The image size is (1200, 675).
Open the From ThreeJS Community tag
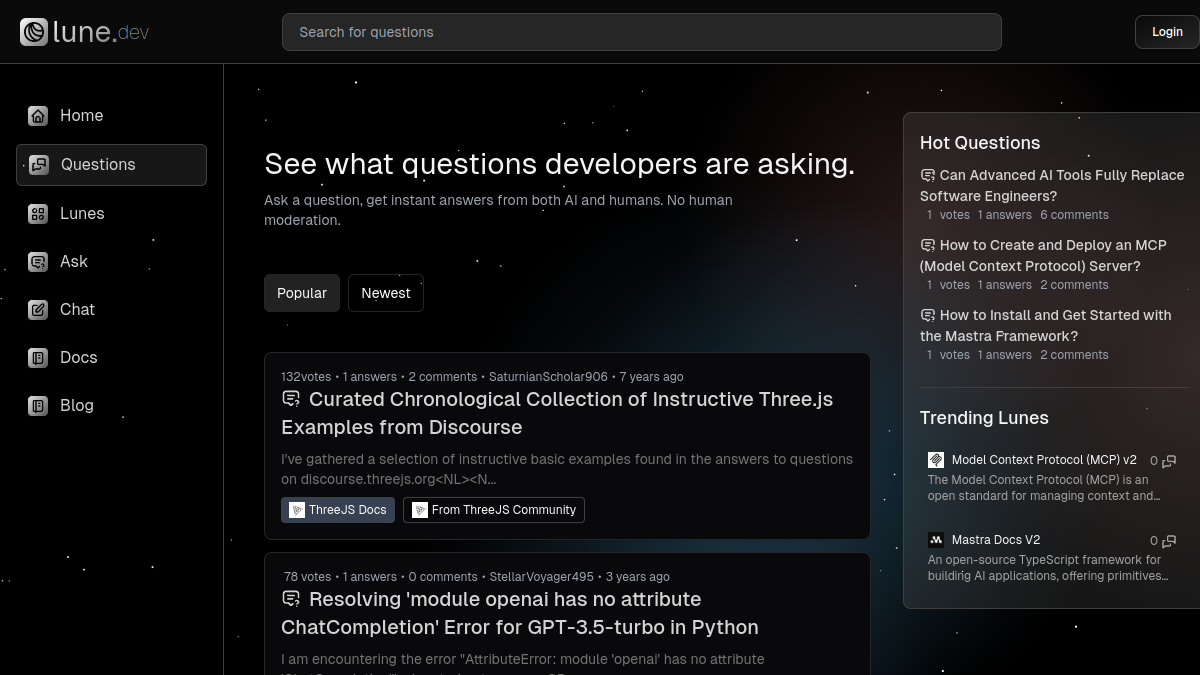click(494, 510)
